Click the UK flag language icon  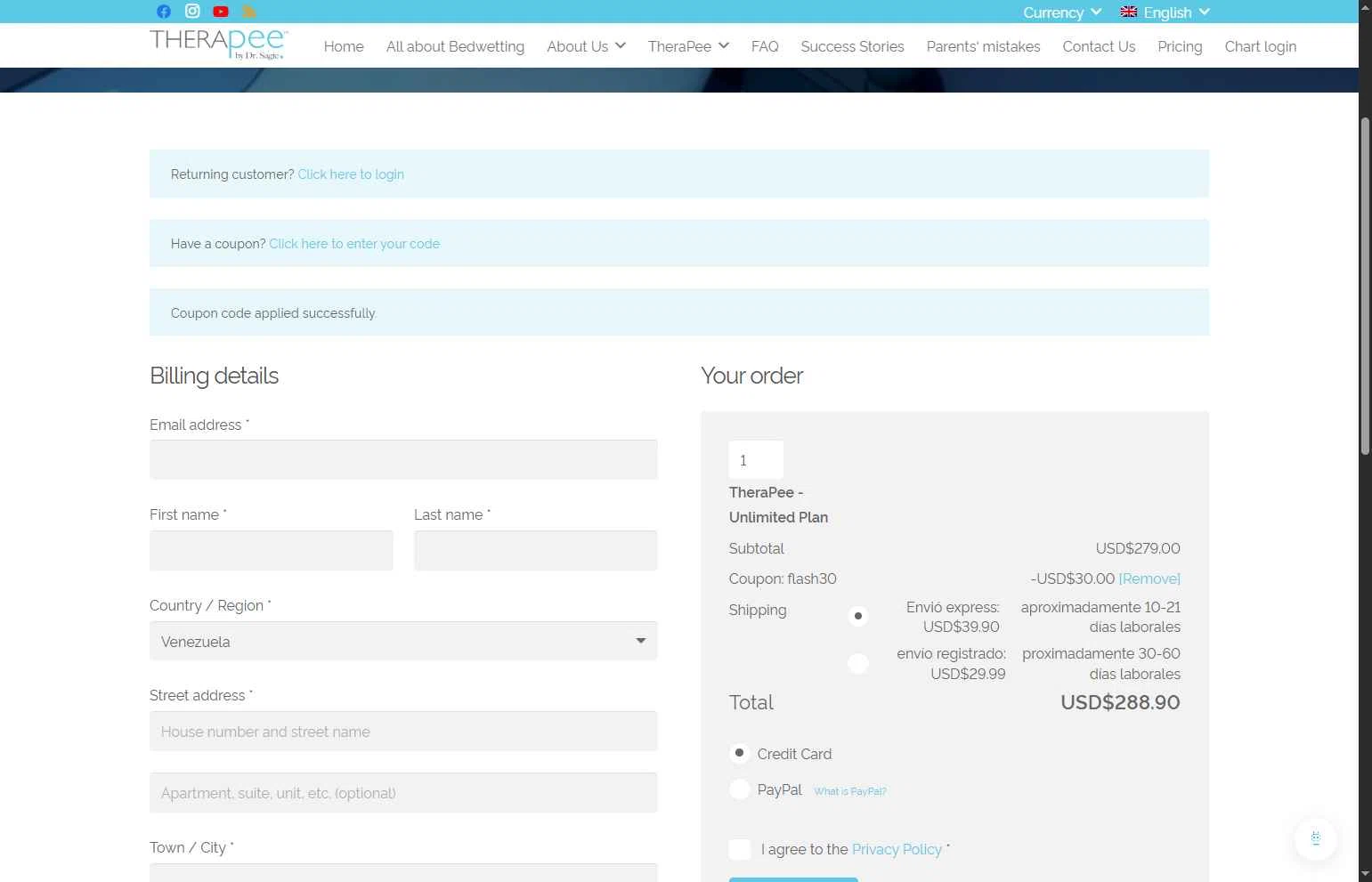point(1129,12)
